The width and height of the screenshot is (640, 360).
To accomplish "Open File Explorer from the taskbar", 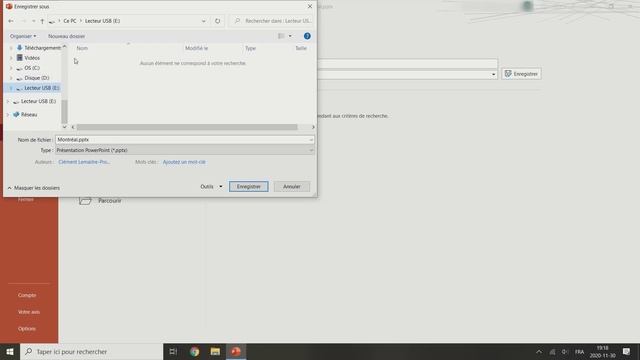I will (215, 351).
